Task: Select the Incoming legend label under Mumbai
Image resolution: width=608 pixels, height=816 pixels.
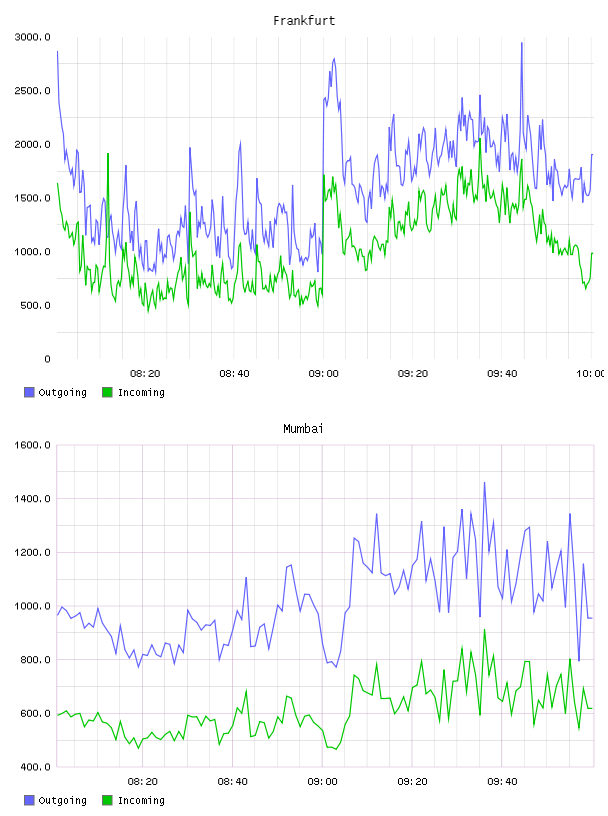Action: 141,801
